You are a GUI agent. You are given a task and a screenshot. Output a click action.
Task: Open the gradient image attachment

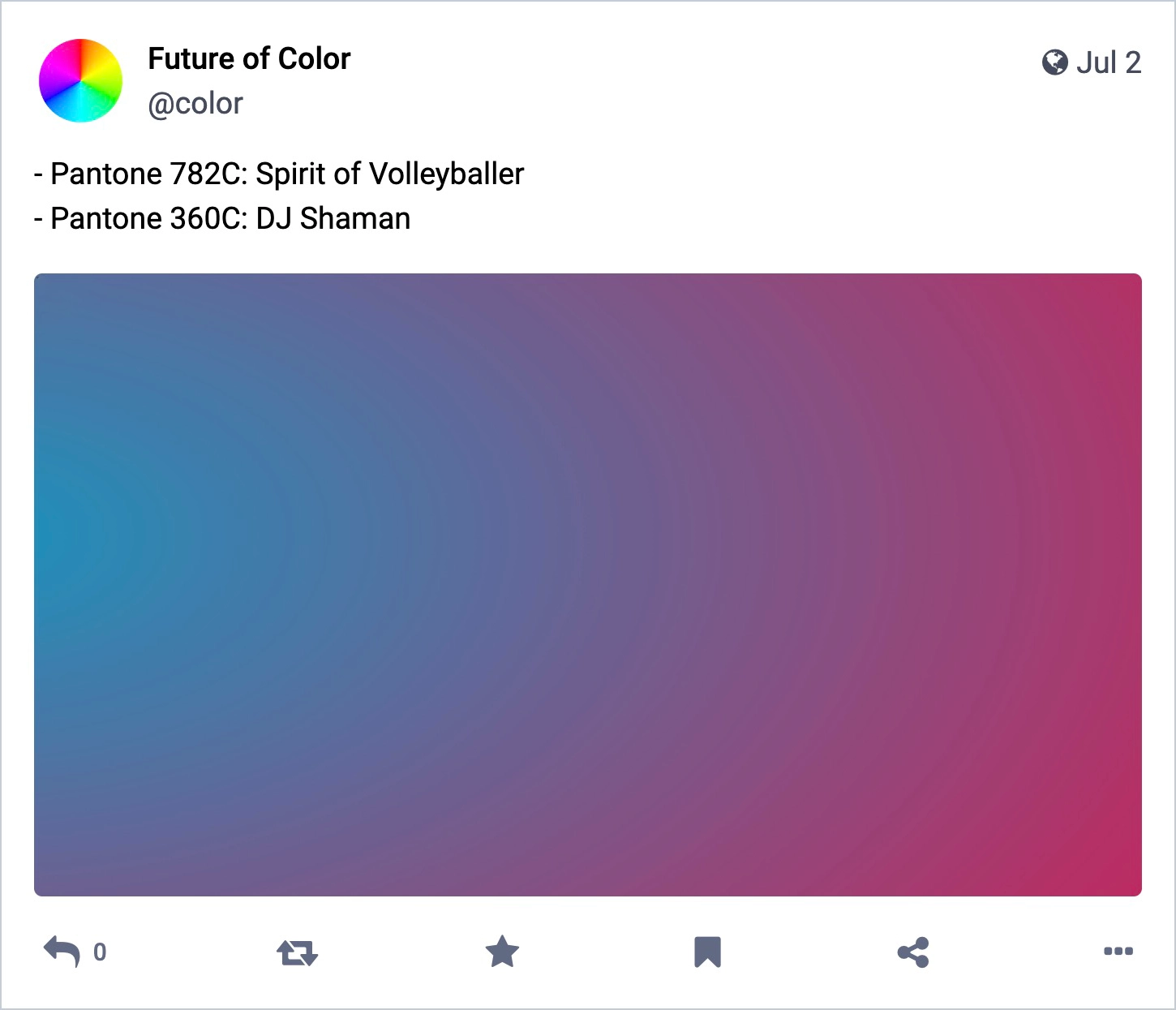tap(588, 585)
